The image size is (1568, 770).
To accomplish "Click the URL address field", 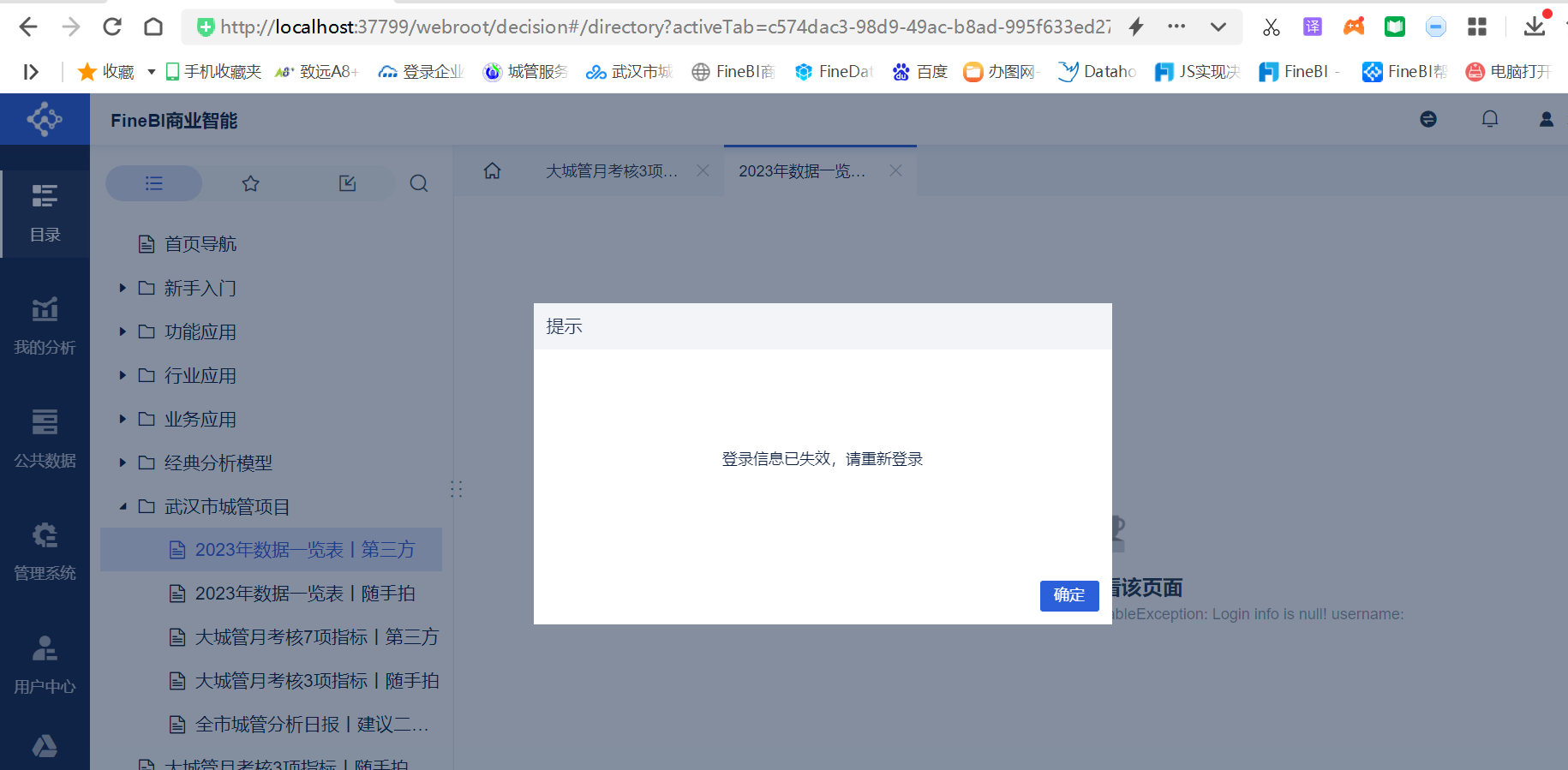I will (664, 27).
